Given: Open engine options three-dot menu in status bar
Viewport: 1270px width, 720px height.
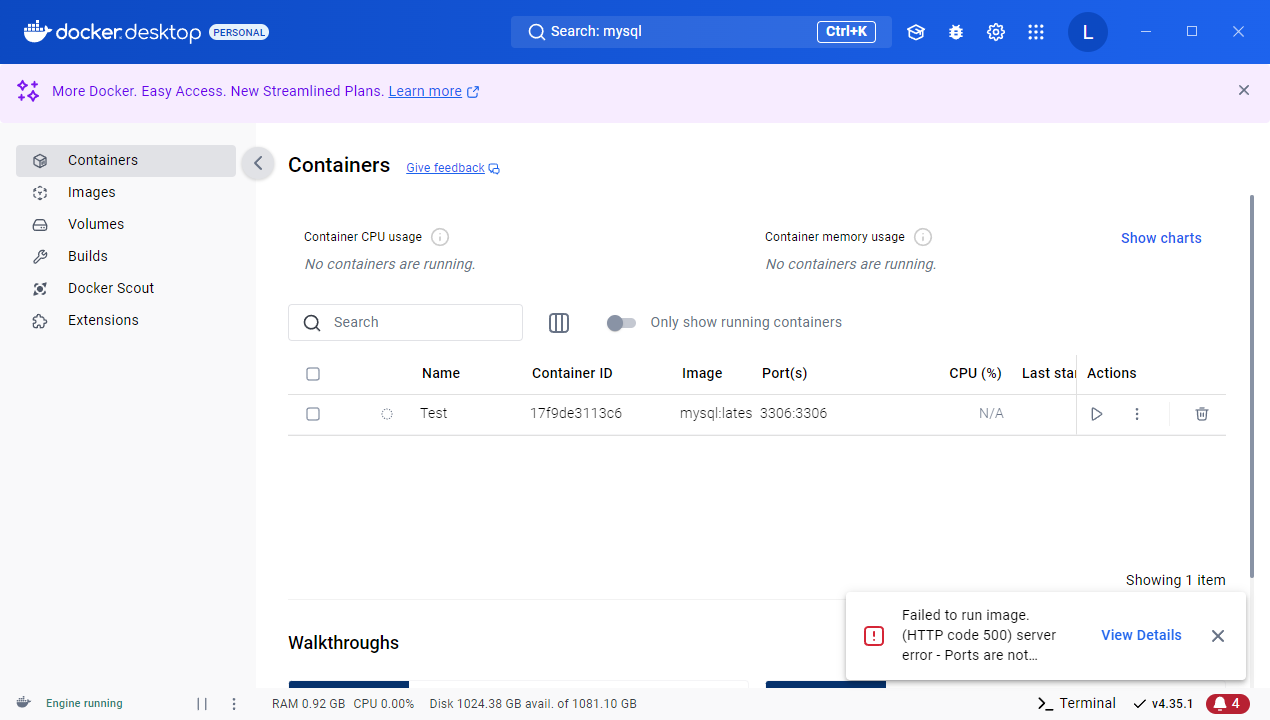Looking at the screenshot, I should [x=234, y=704].
